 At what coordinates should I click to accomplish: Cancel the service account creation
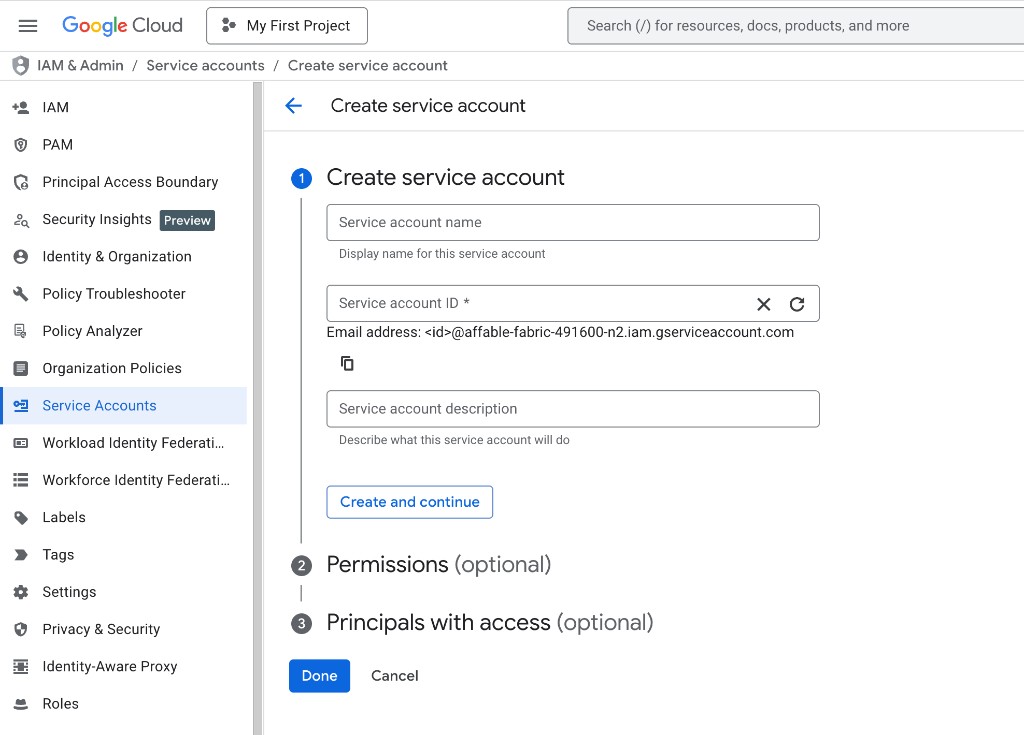[394, 676]
